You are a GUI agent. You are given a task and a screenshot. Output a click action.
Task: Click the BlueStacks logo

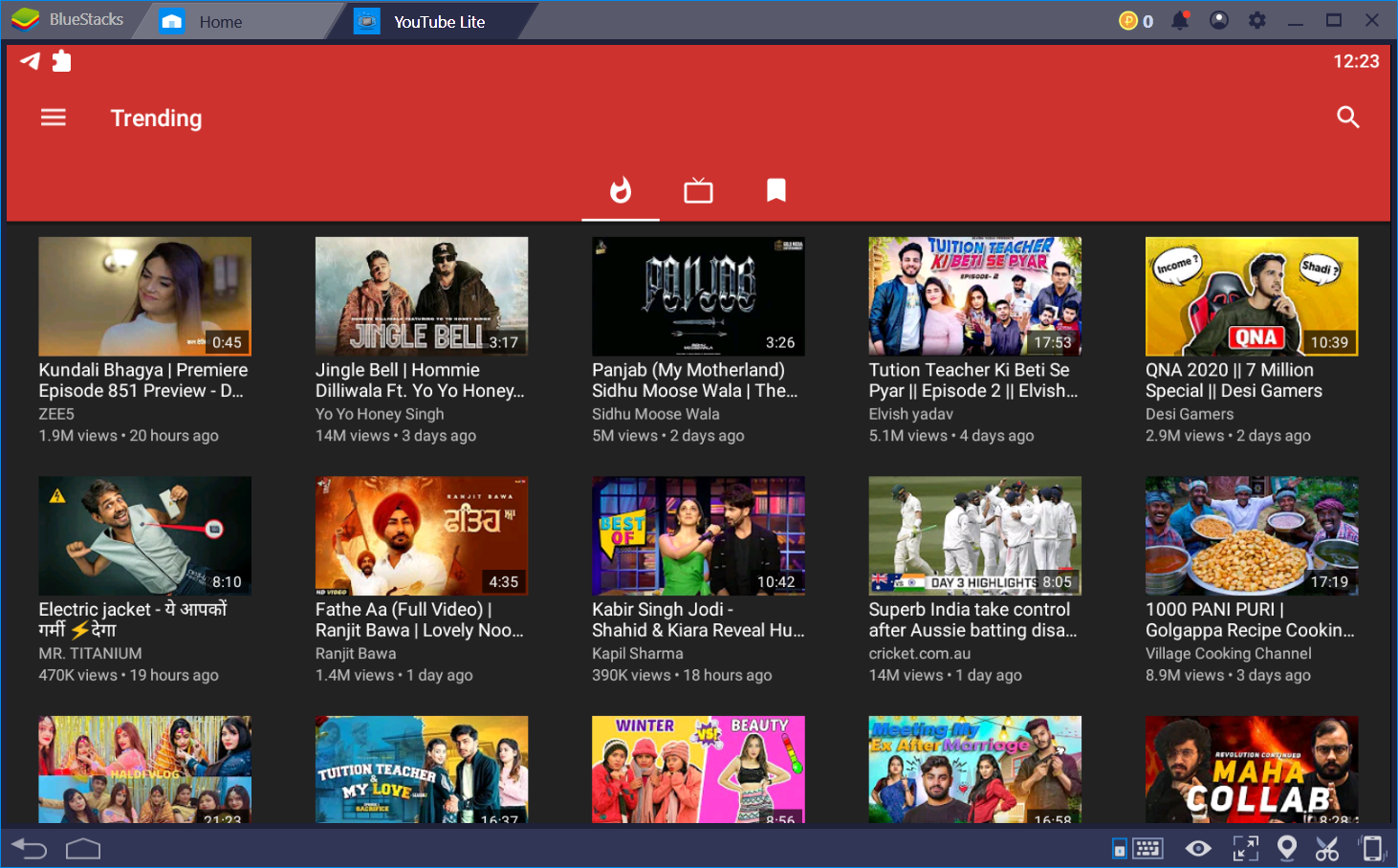68,20
